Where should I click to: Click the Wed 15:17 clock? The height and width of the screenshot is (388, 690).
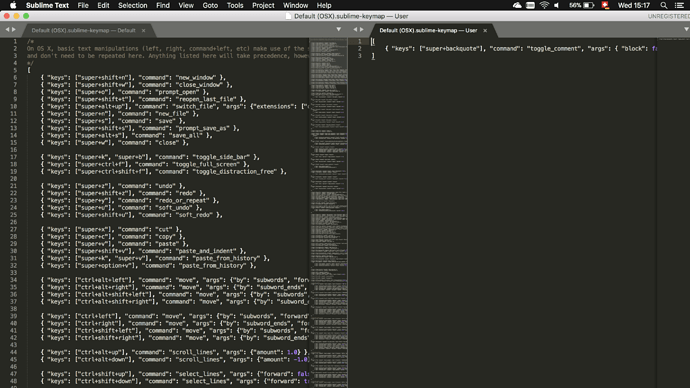[634, 5]
